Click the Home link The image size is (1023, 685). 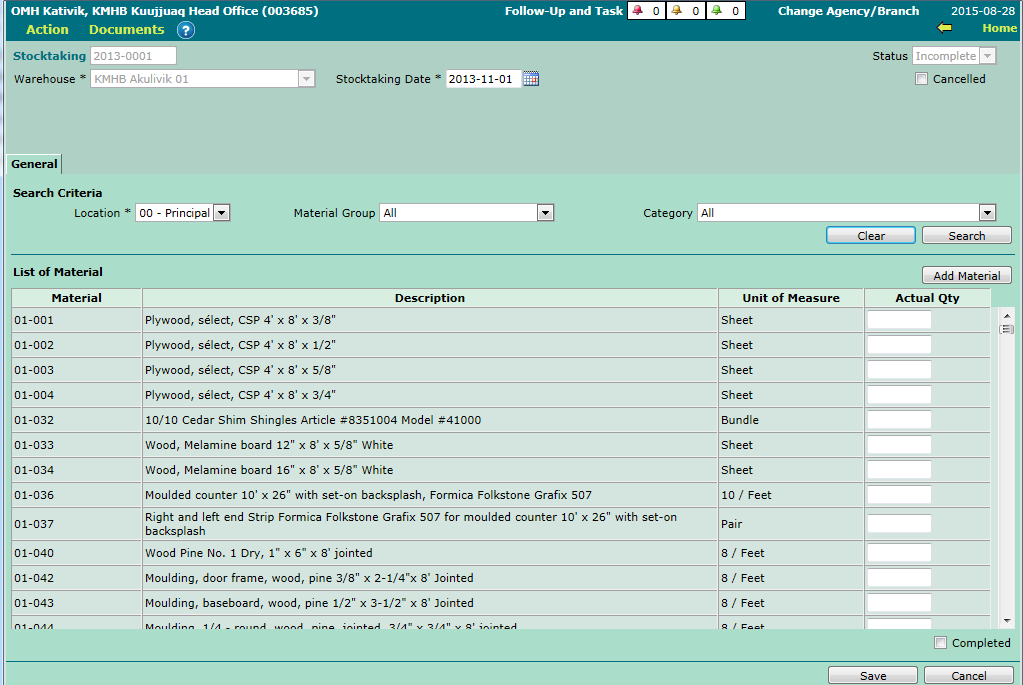click(x=999, y=28)
